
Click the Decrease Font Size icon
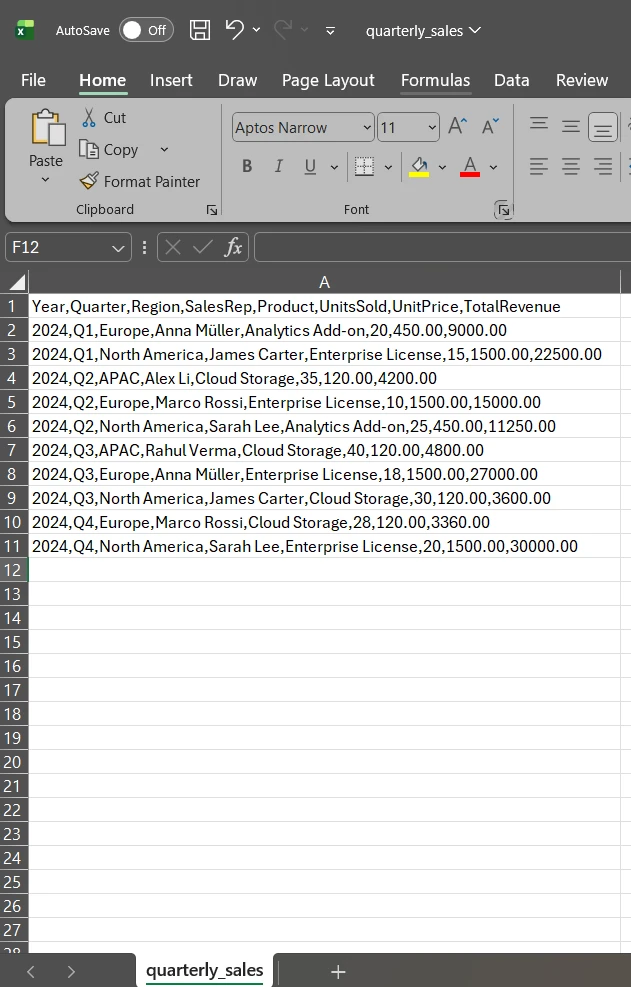[490, 127]
